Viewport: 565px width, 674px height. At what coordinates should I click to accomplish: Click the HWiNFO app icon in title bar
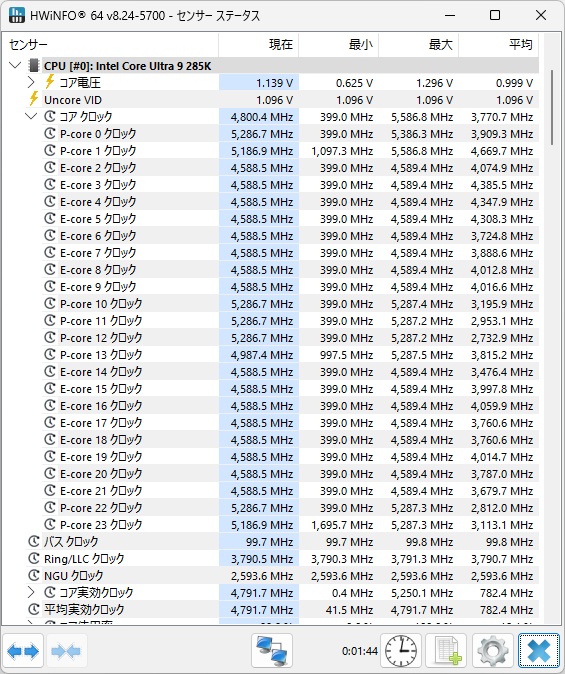click(17, 15)
